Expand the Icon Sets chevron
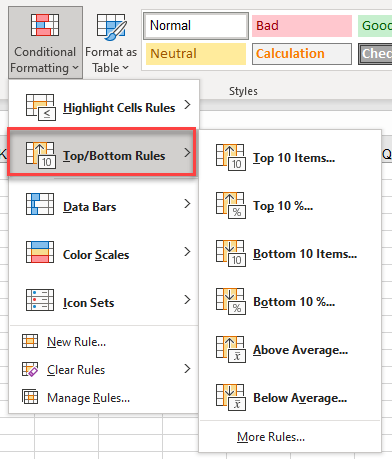Screen dimensions: 392x459 (187, 300)
